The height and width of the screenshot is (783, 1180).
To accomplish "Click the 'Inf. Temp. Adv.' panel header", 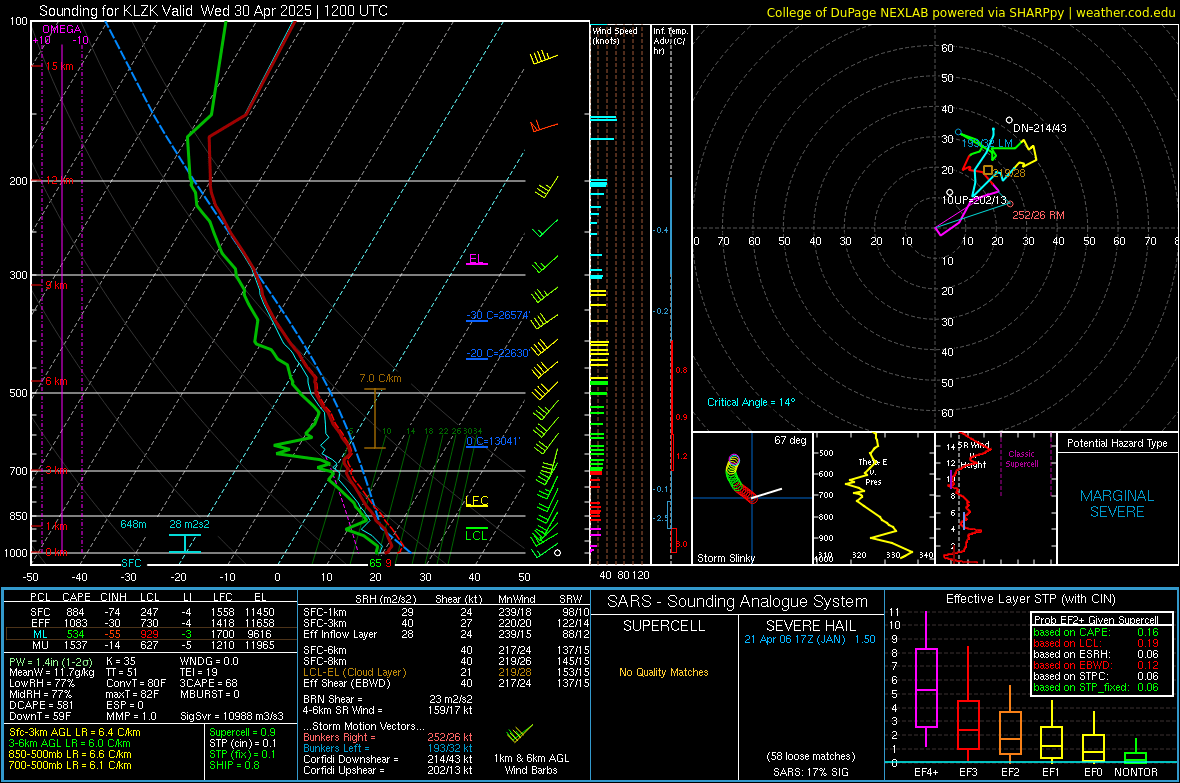I will click(x=670, y=41).
